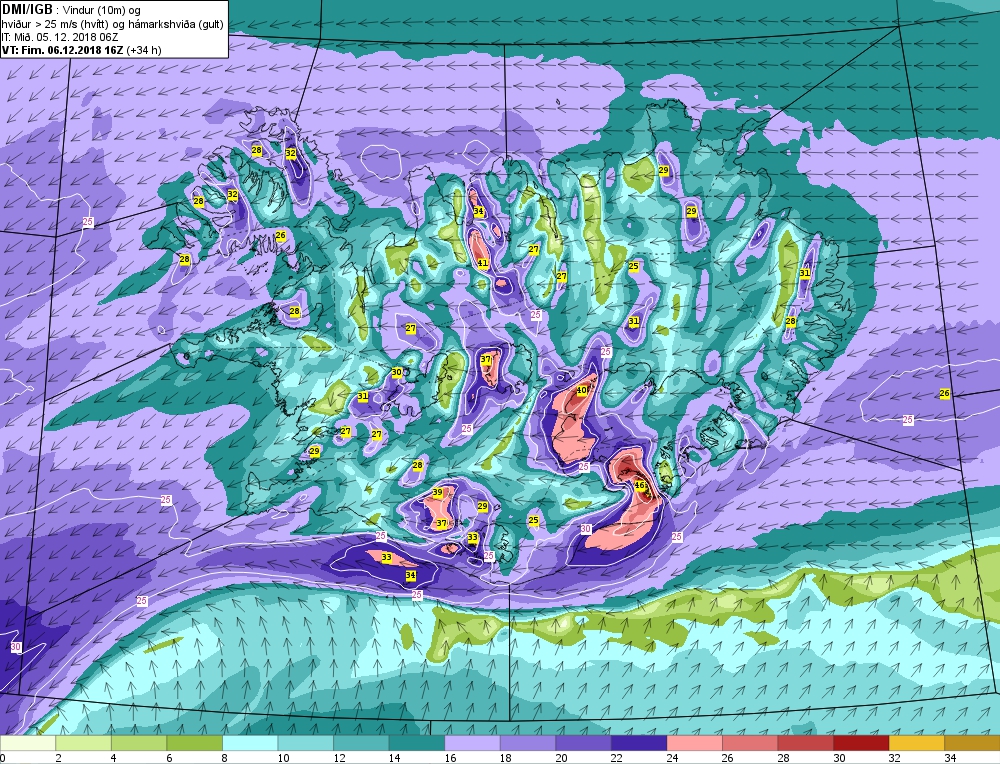This screenshot has height=764, width=1000.
Task: Select the light pink 24–26 legend swatch
Action: pos(694,743)
